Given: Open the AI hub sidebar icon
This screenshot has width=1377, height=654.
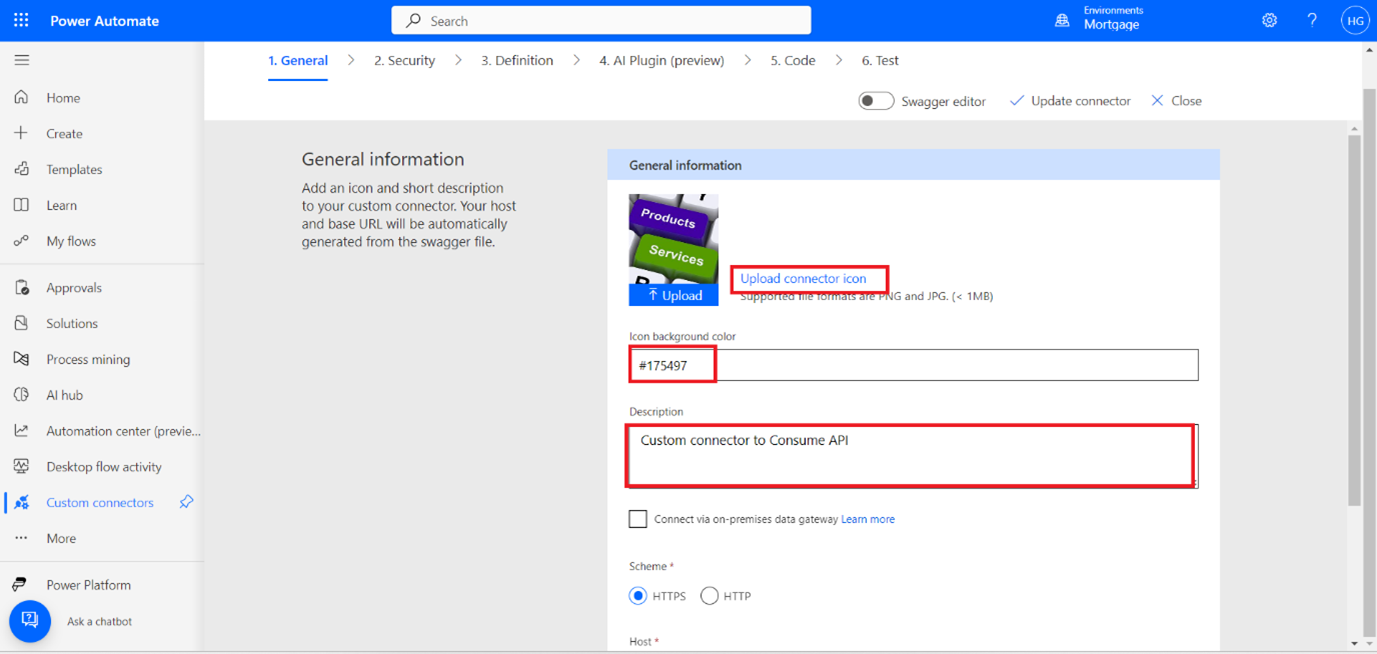Looking at the screenshot, I should (21, 395).
